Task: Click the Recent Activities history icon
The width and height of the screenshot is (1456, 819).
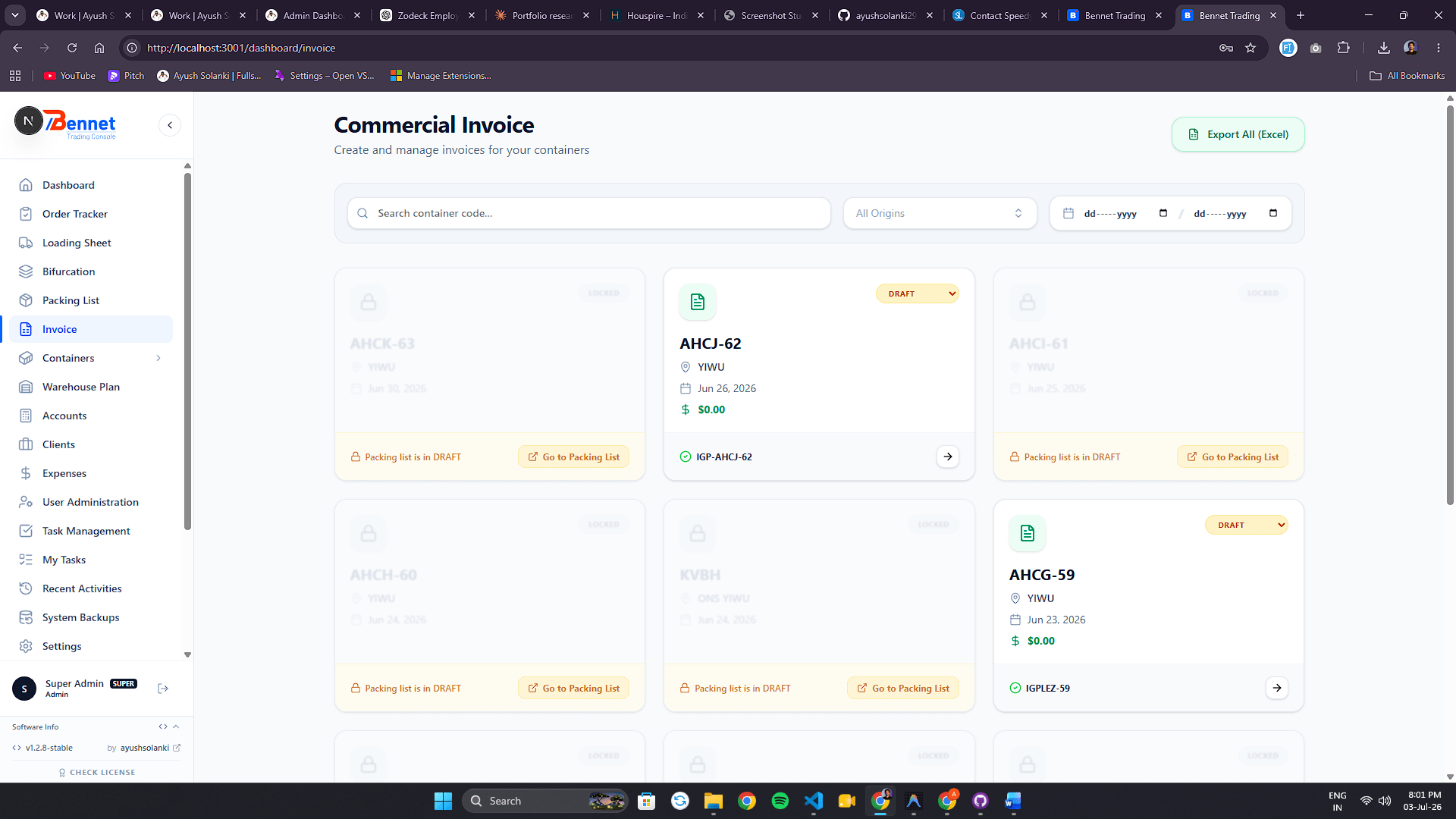Action: 26,588
